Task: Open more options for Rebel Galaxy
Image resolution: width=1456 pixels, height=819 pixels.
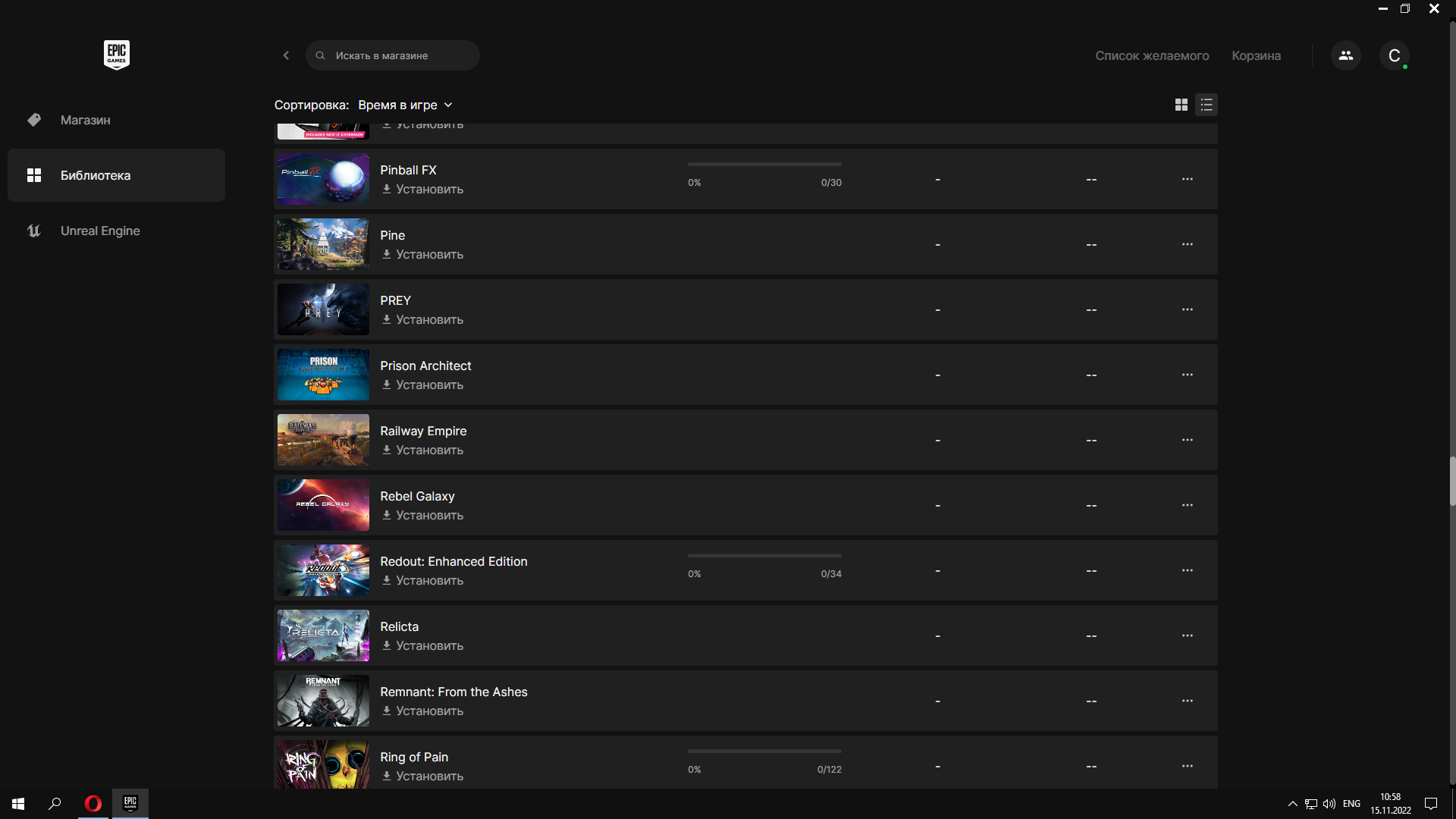Action: pos(1187,505)
